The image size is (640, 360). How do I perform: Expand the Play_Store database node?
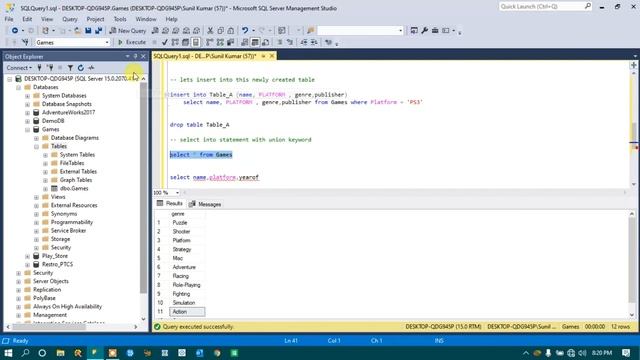(x=27, y=256)
